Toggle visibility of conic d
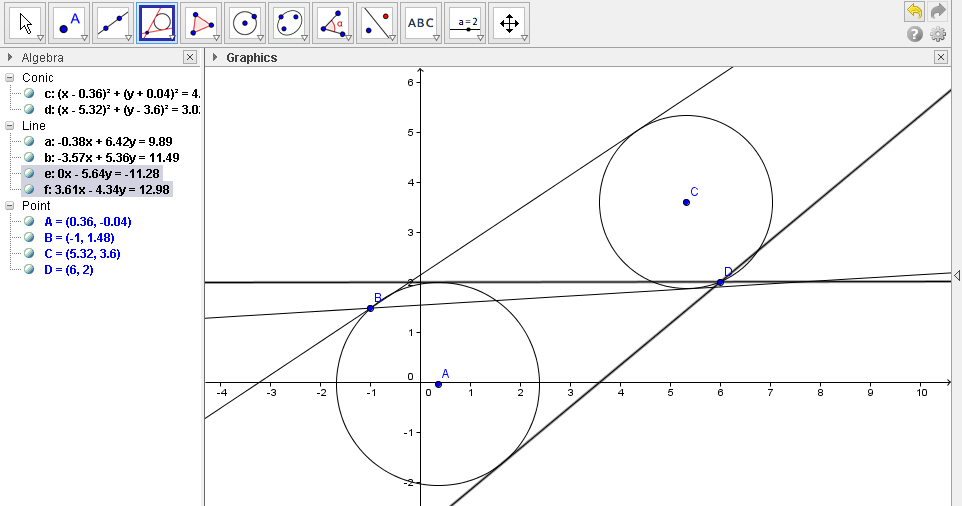This screenshot has height=506, width=962. tap(29, 109)
